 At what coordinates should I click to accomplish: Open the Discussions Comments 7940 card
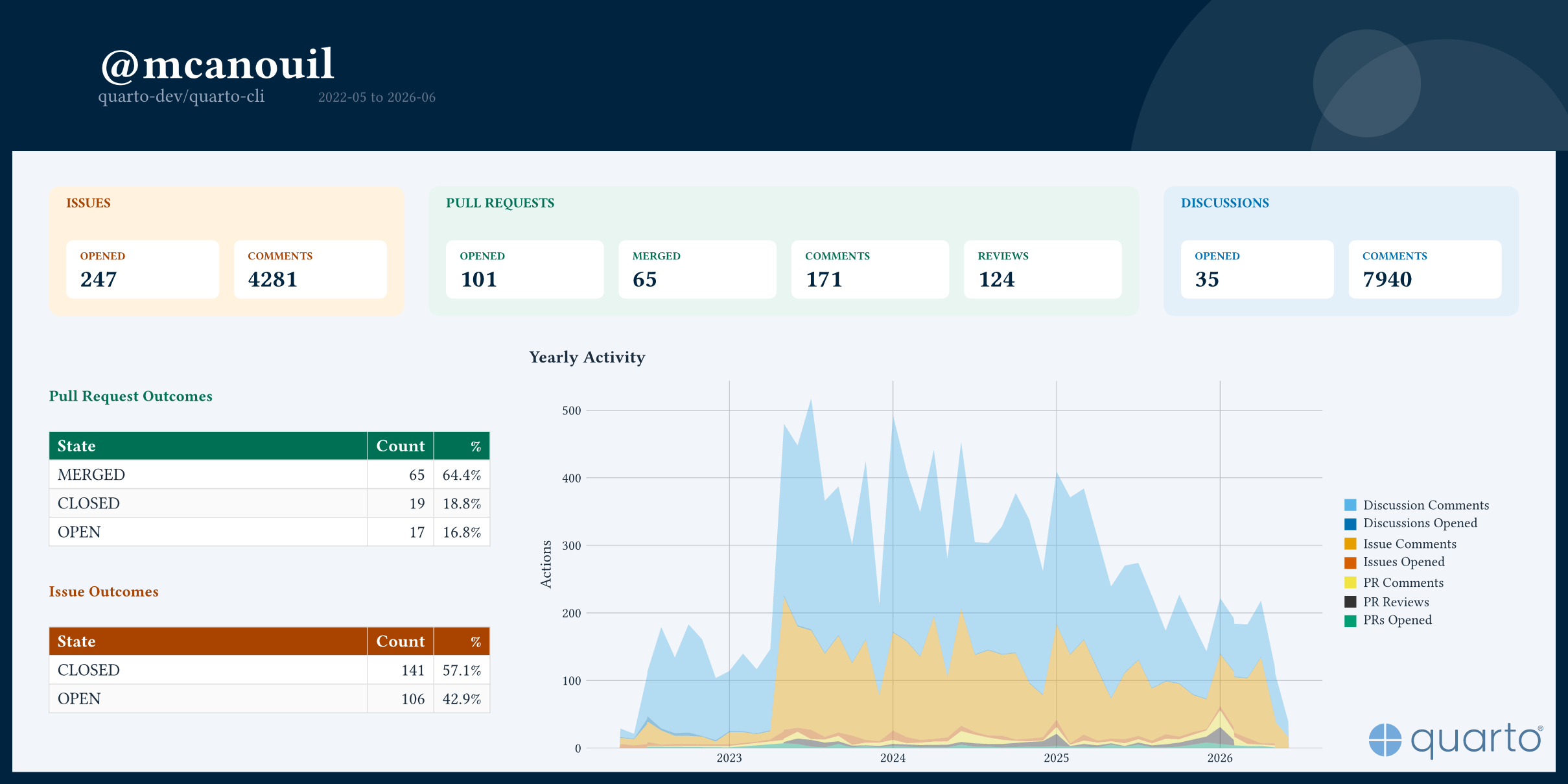tap(1425, 270)
